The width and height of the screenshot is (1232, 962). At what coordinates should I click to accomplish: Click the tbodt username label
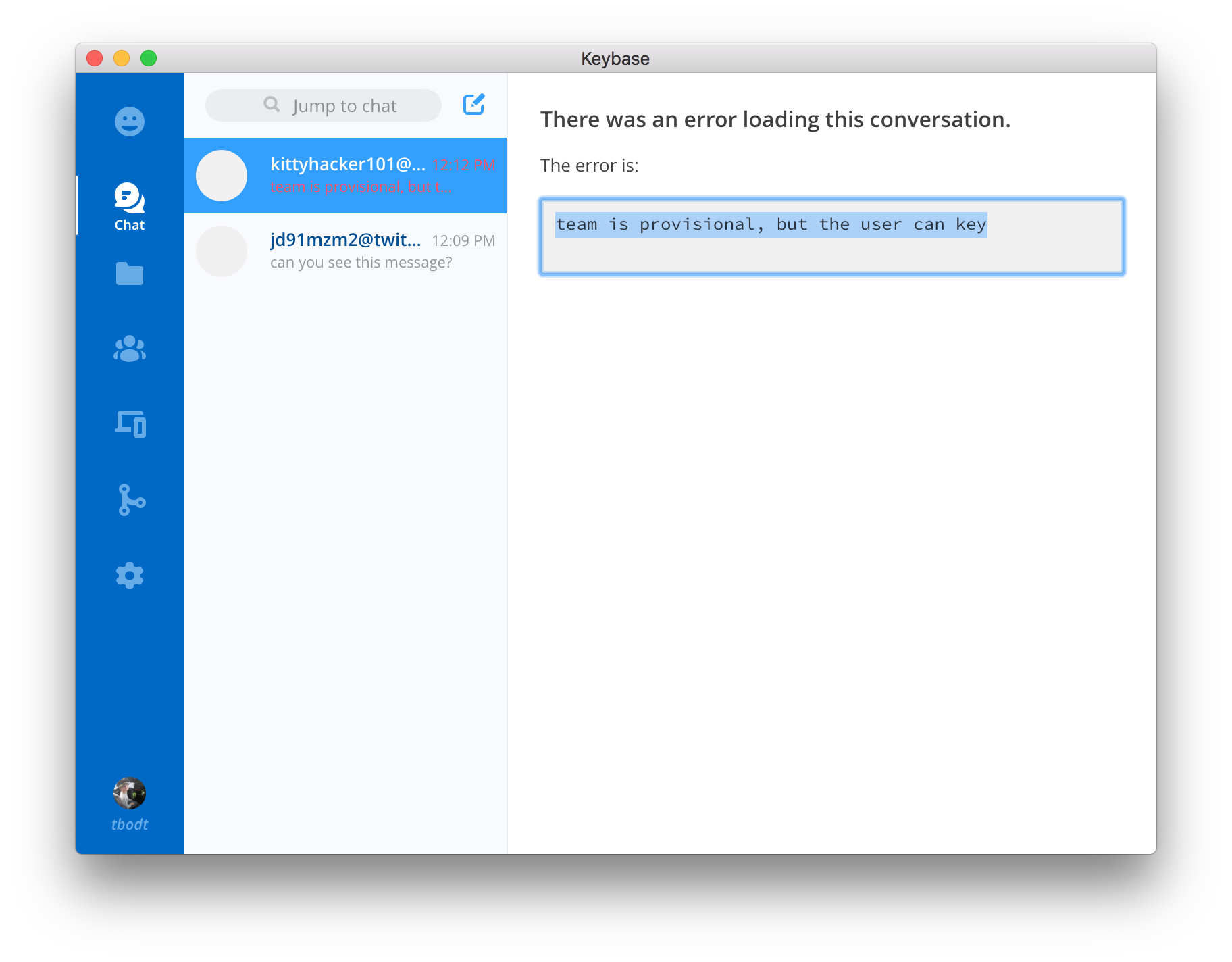[130, 824]
